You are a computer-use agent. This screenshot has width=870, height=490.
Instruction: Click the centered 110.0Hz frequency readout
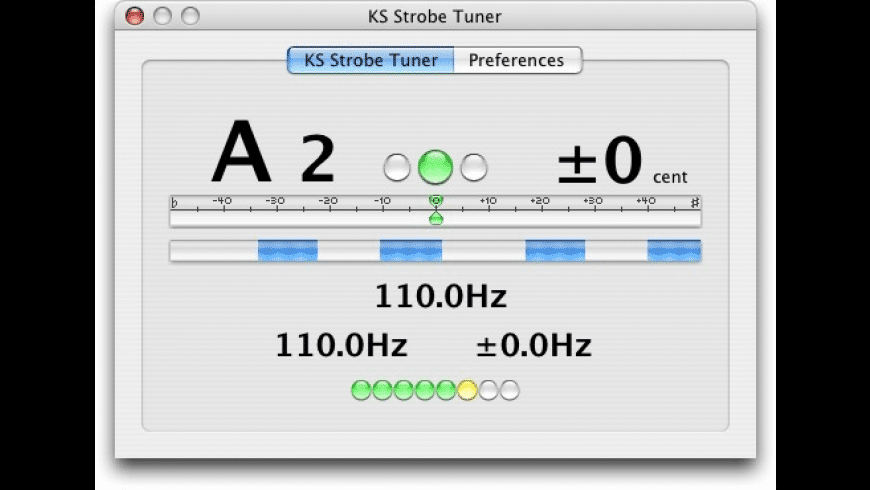pos(441,296)
